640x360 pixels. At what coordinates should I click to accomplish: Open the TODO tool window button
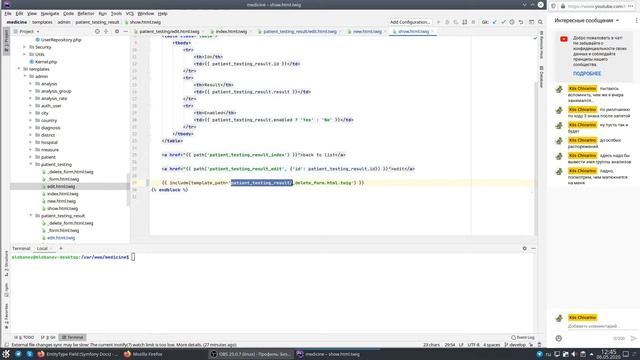24,338
